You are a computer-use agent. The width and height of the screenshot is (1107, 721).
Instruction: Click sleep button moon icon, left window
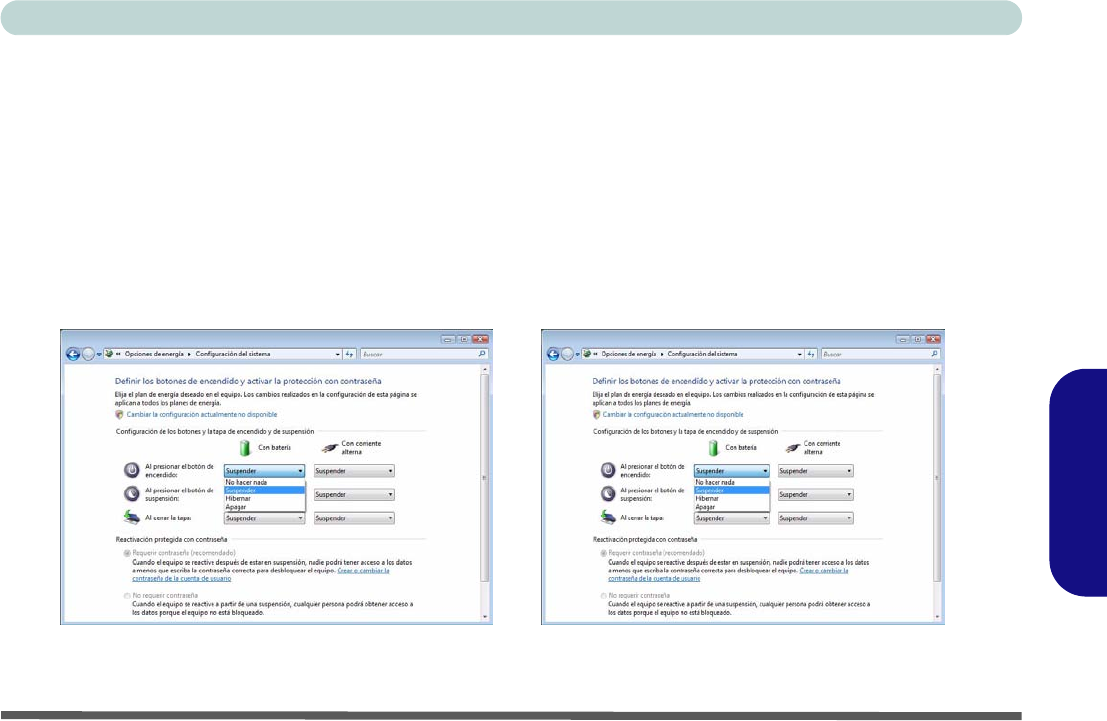pyautogui.click(x=131, y=494)
